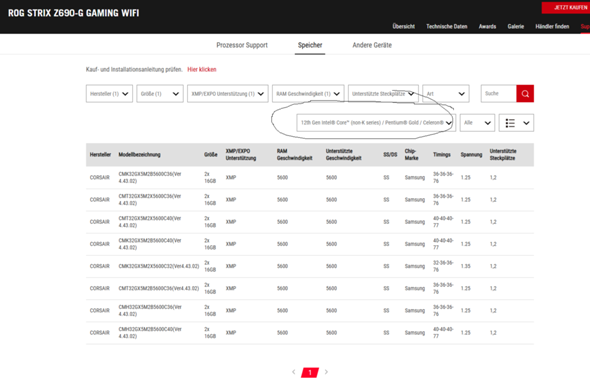Click into the Suche search field
This screenshot has height=389, width=590.
[x=499, y=94]
